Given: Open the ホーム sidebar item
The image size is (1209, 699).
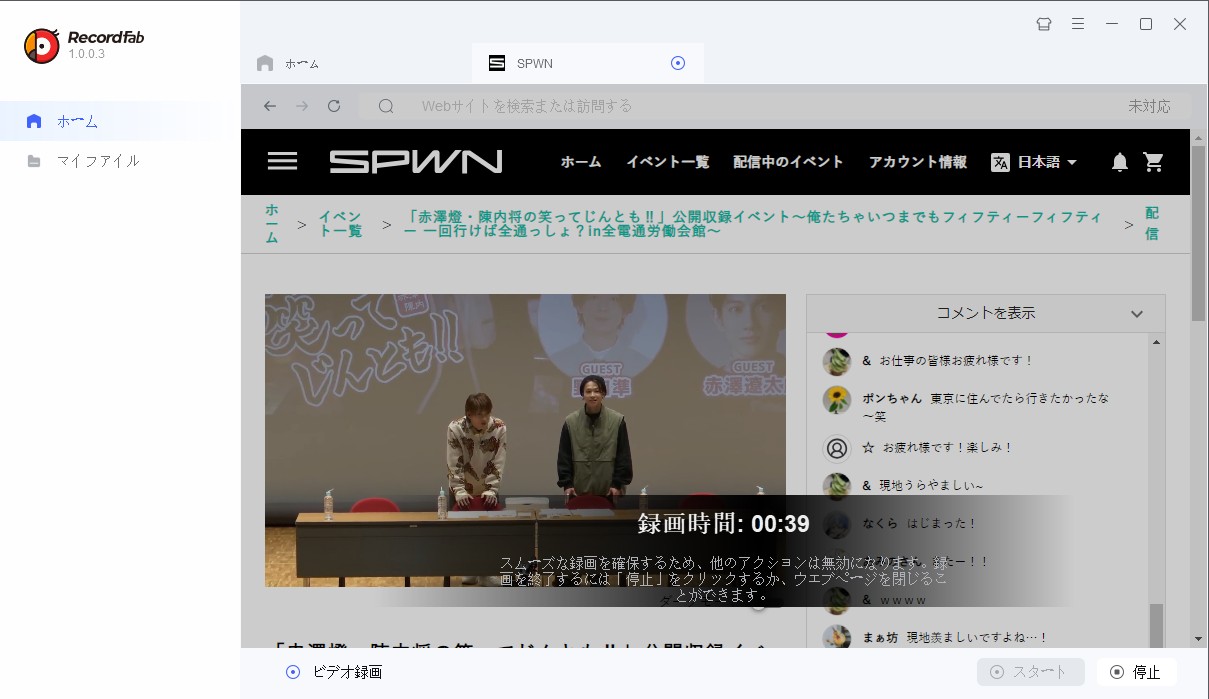Looking at the screenshot, I should point(119,121).
